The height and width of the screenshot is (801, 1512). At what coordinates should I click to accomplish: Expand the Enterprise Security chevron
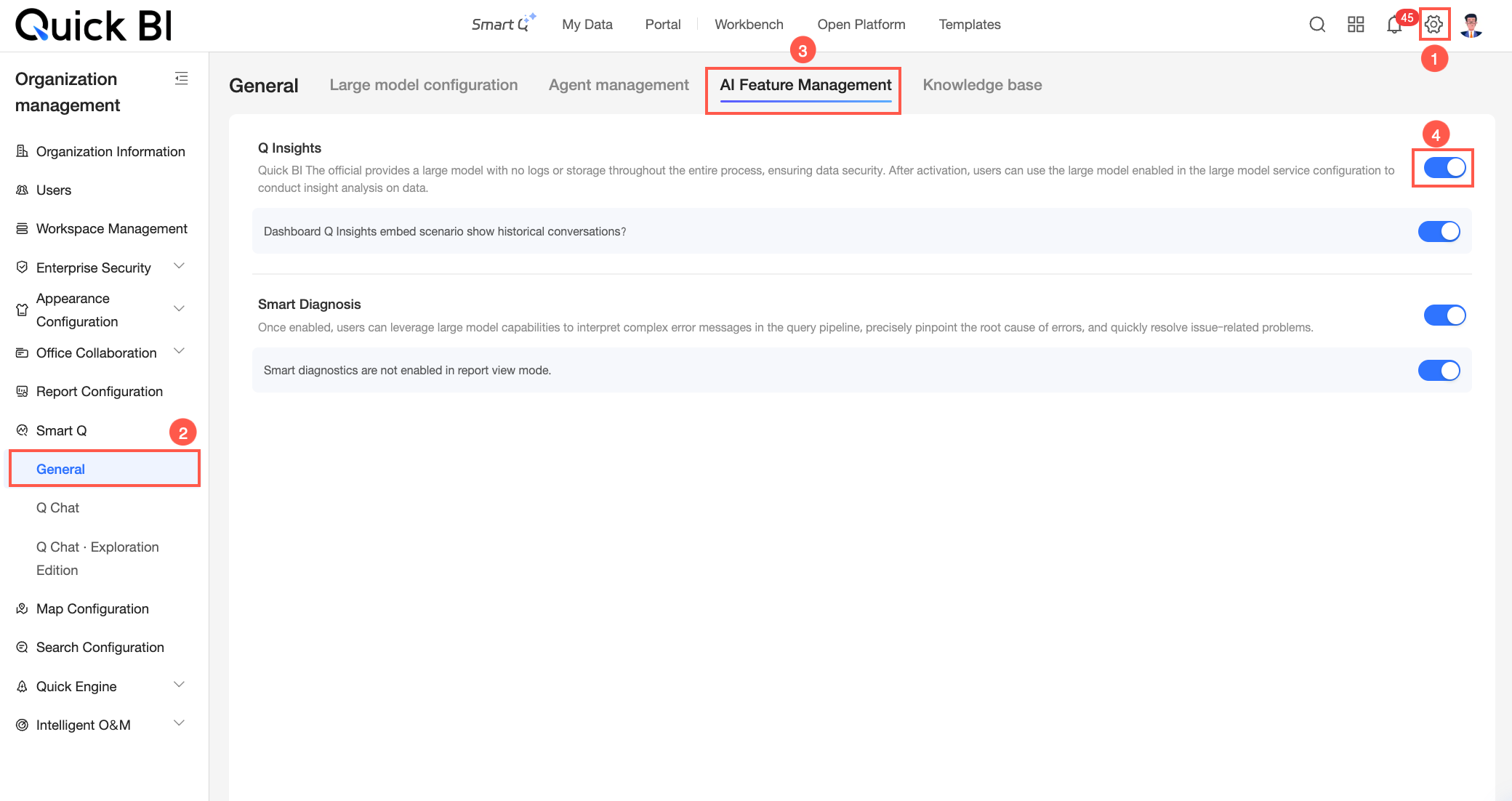[x=180, y=266]
